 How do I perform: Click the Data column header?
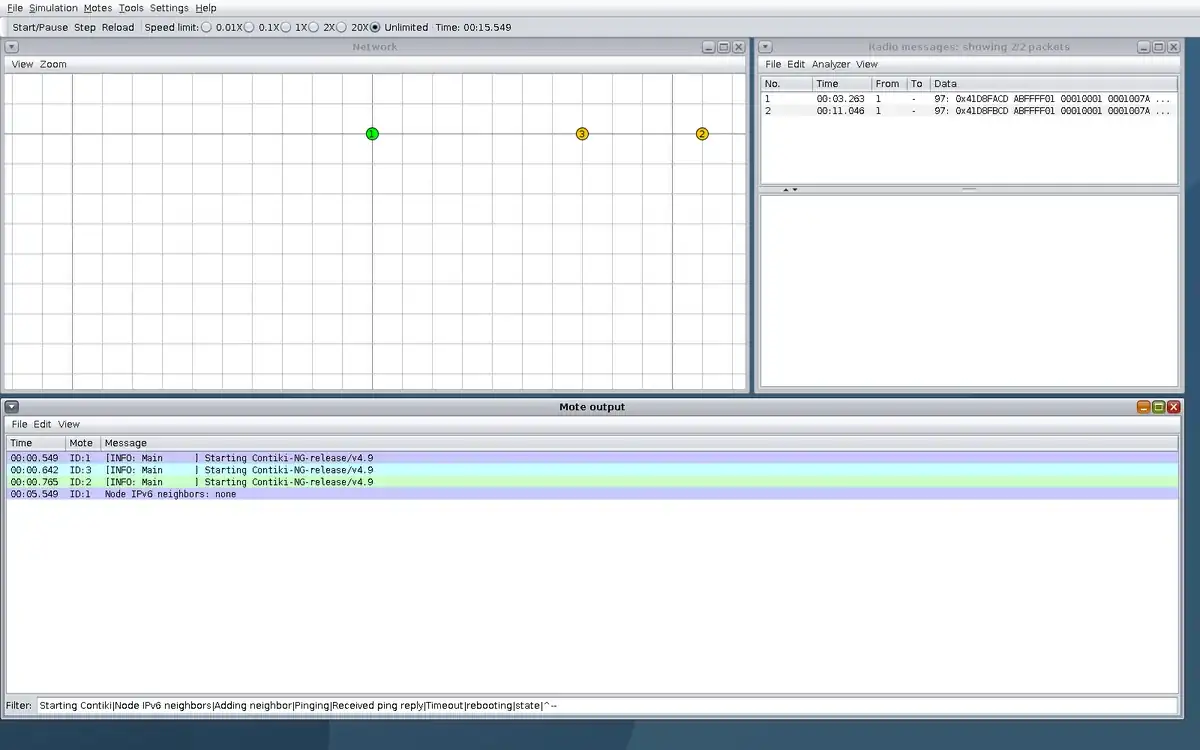click(1054, 84)
